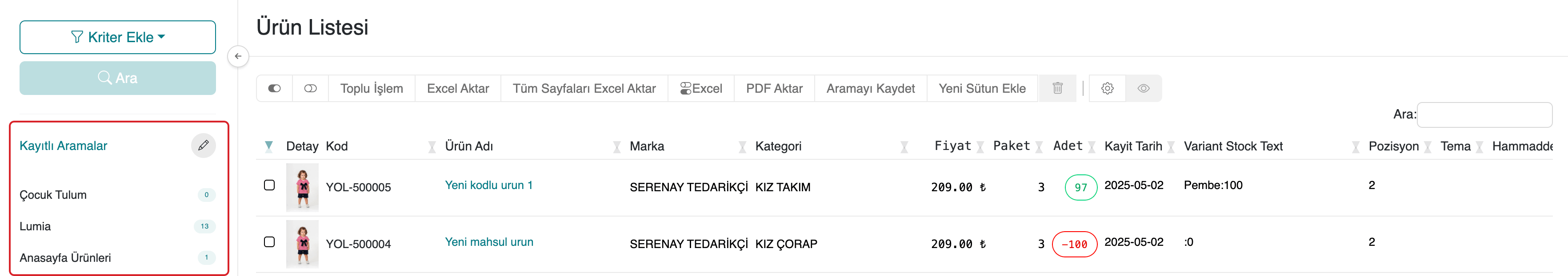
Task: Select the Çocuk Tulum saved search
Action: pos(53,194)
